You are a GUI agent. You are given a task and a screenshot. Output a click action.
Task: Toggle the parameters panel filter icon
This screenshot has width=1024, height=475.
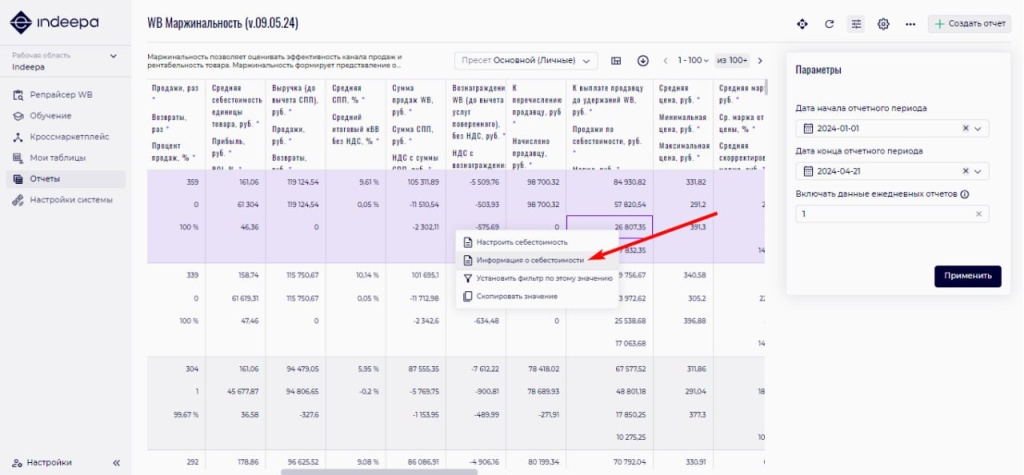pyautogui.click(x=856, y=24)
